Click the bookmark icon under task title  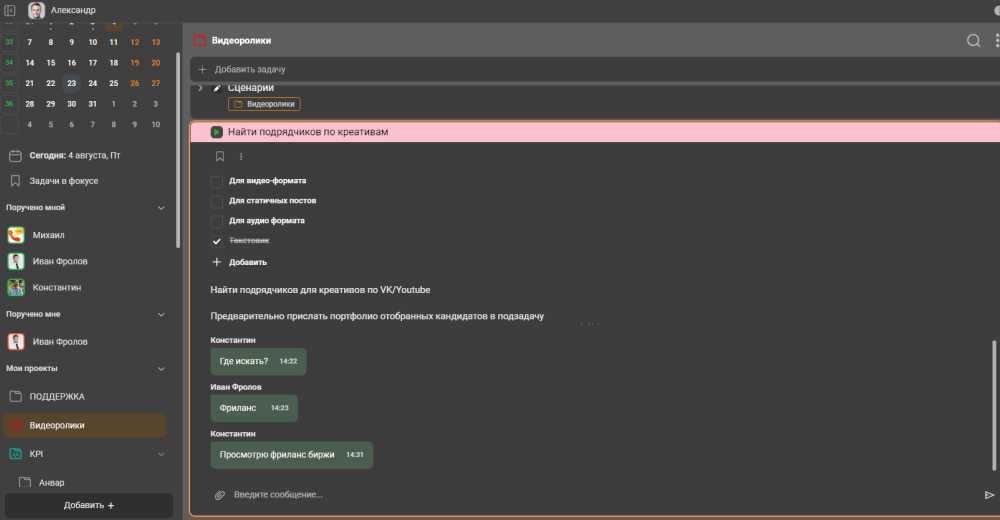pos(220,156)
